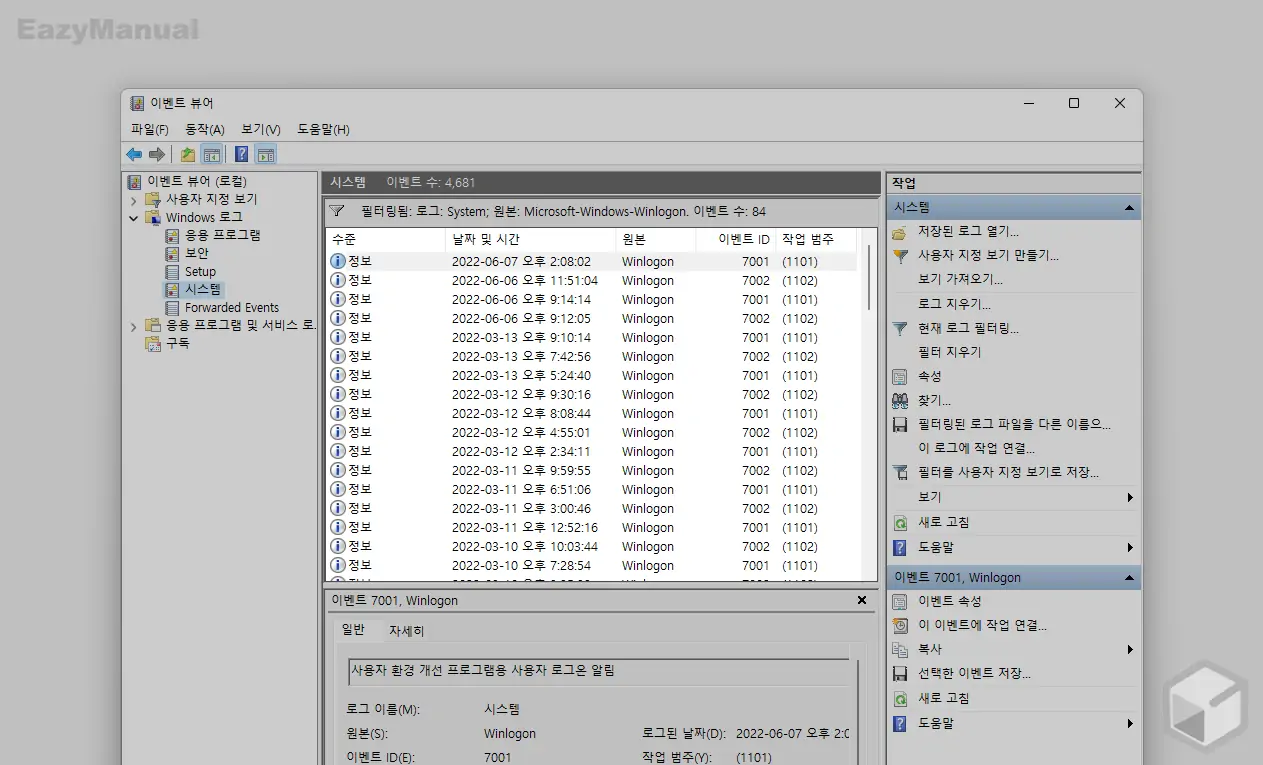The image size is (1263, 765).
Task: Toggle the console tree pane toolbar icon
Action: (x=211, y=154)
